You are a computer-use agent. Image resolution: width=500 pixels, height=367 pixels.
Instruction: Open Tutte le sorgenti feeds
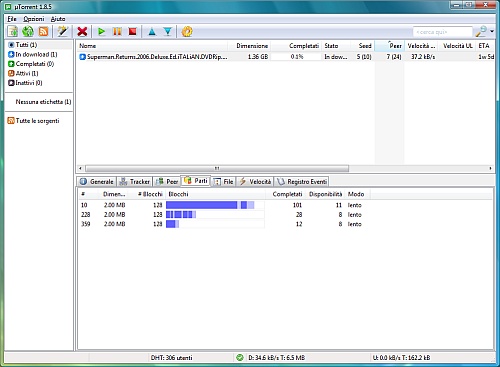(33, 121)
